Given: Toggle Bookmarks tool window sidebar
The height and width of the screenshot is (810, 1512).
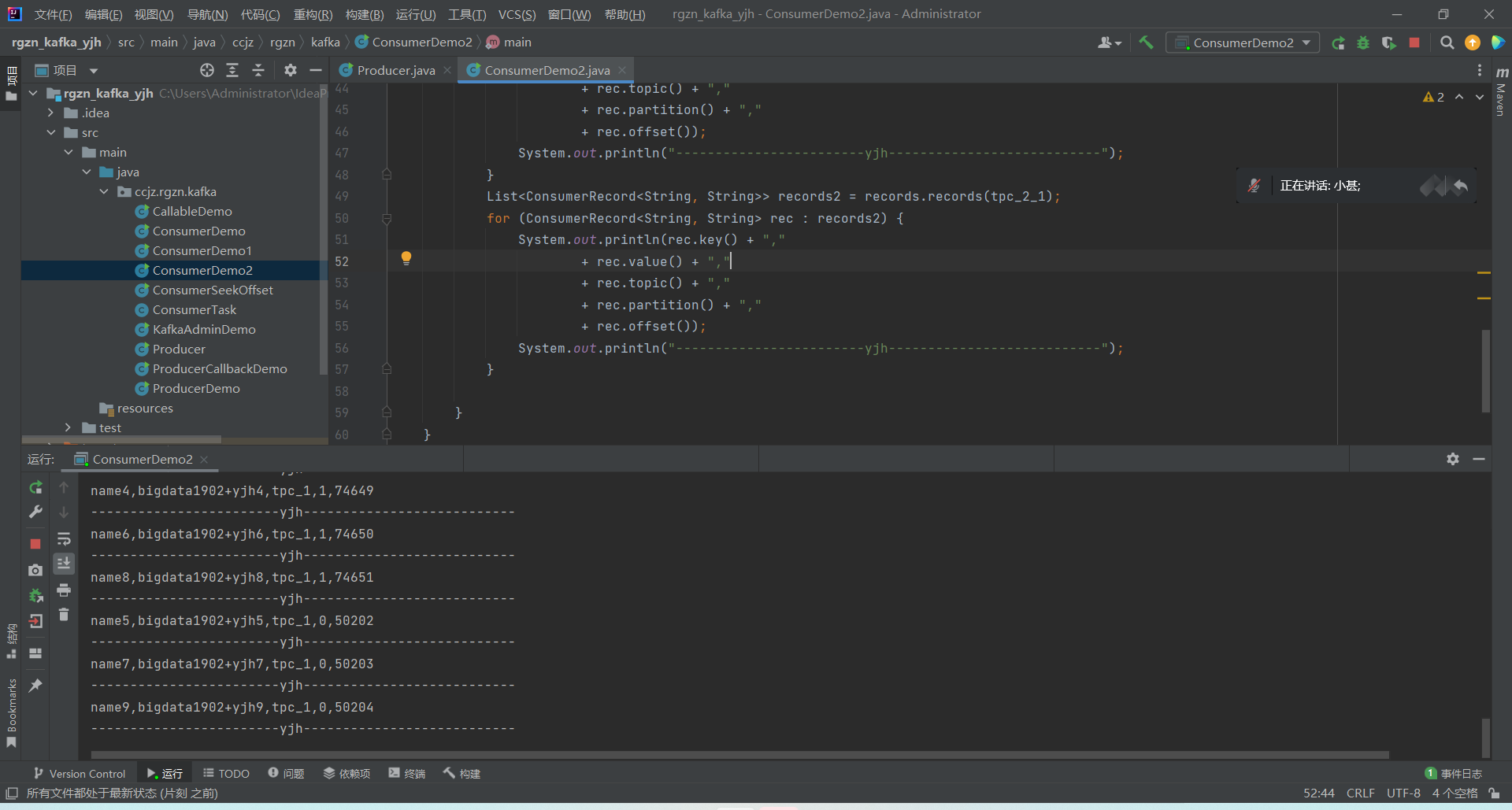Looking at the screenshot, I should [x=11, y=712].
